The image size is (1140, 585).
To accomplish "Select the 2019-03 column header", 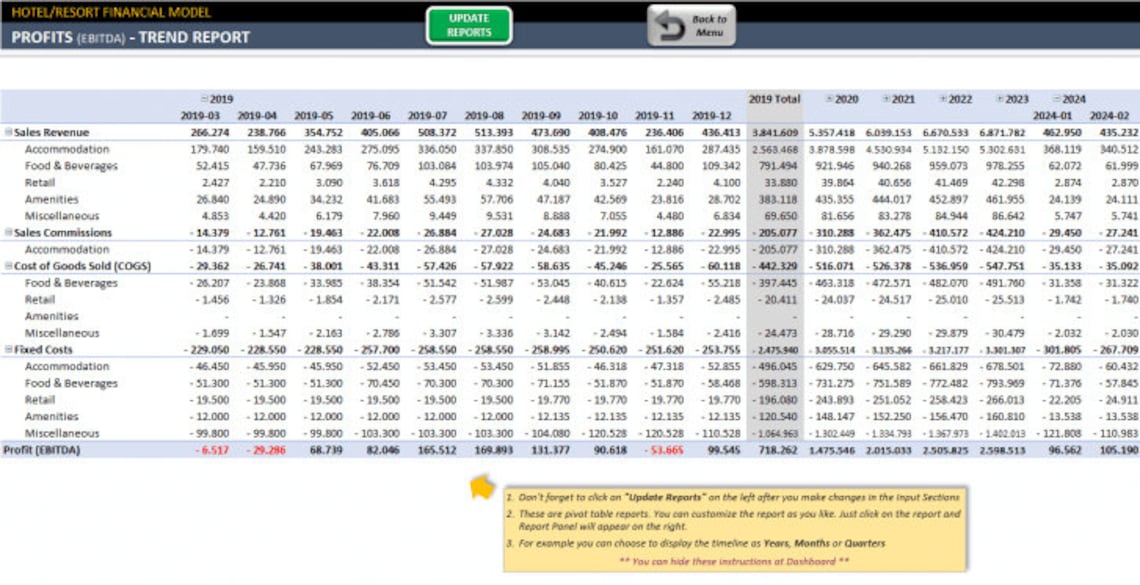I will pos(201,116).
